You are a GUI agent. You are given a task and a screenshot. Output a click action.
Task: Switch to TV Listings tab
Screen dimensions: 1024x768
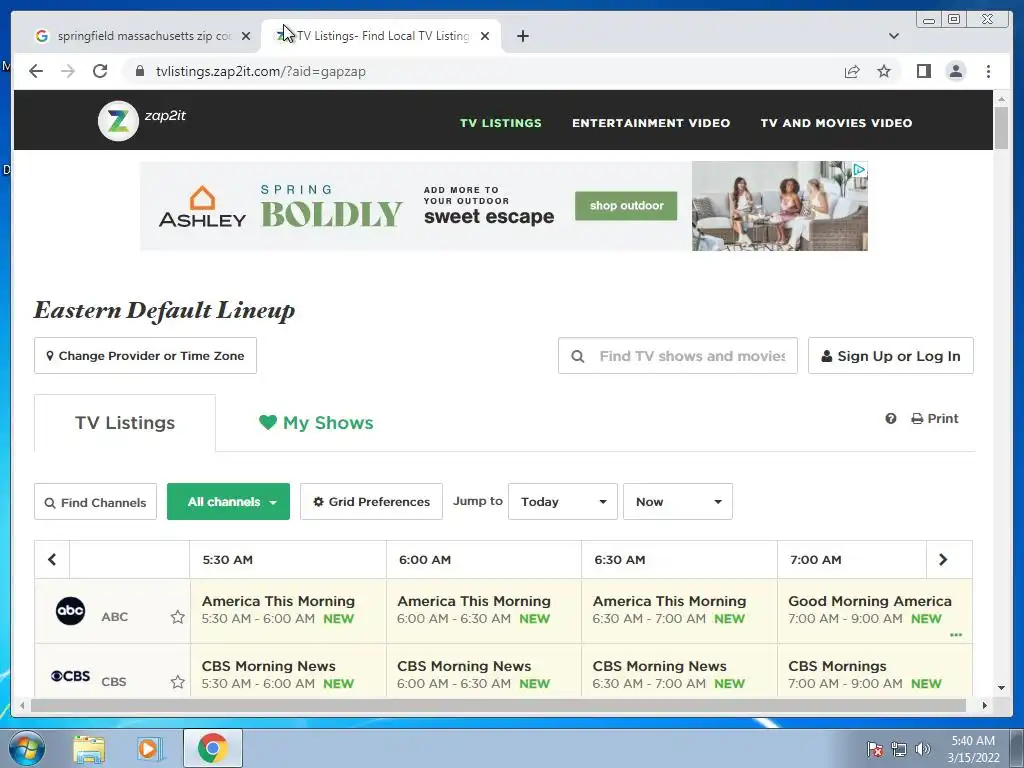click(x=125, y=423)
